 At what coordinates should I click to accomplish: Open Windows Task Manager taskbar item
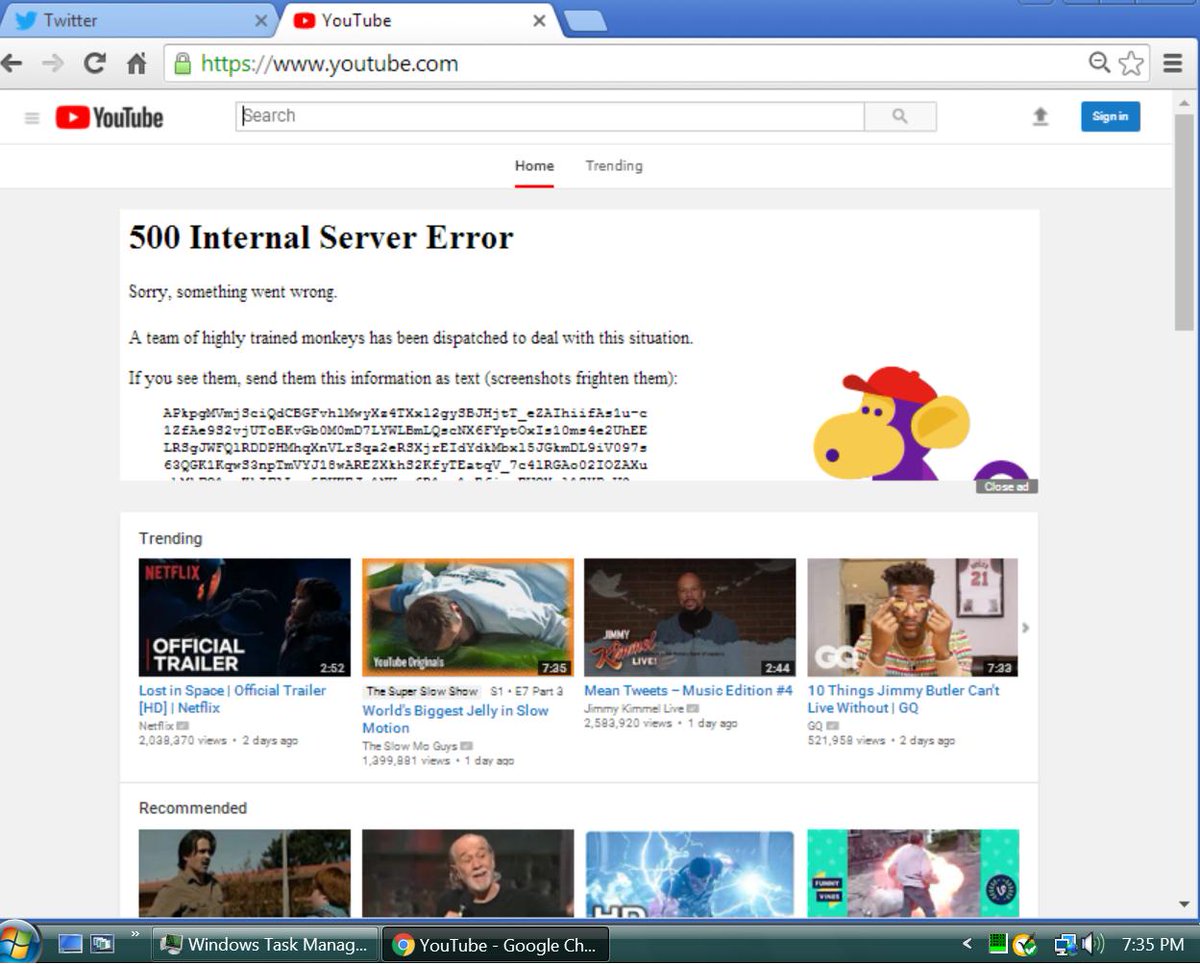point(266,944)
